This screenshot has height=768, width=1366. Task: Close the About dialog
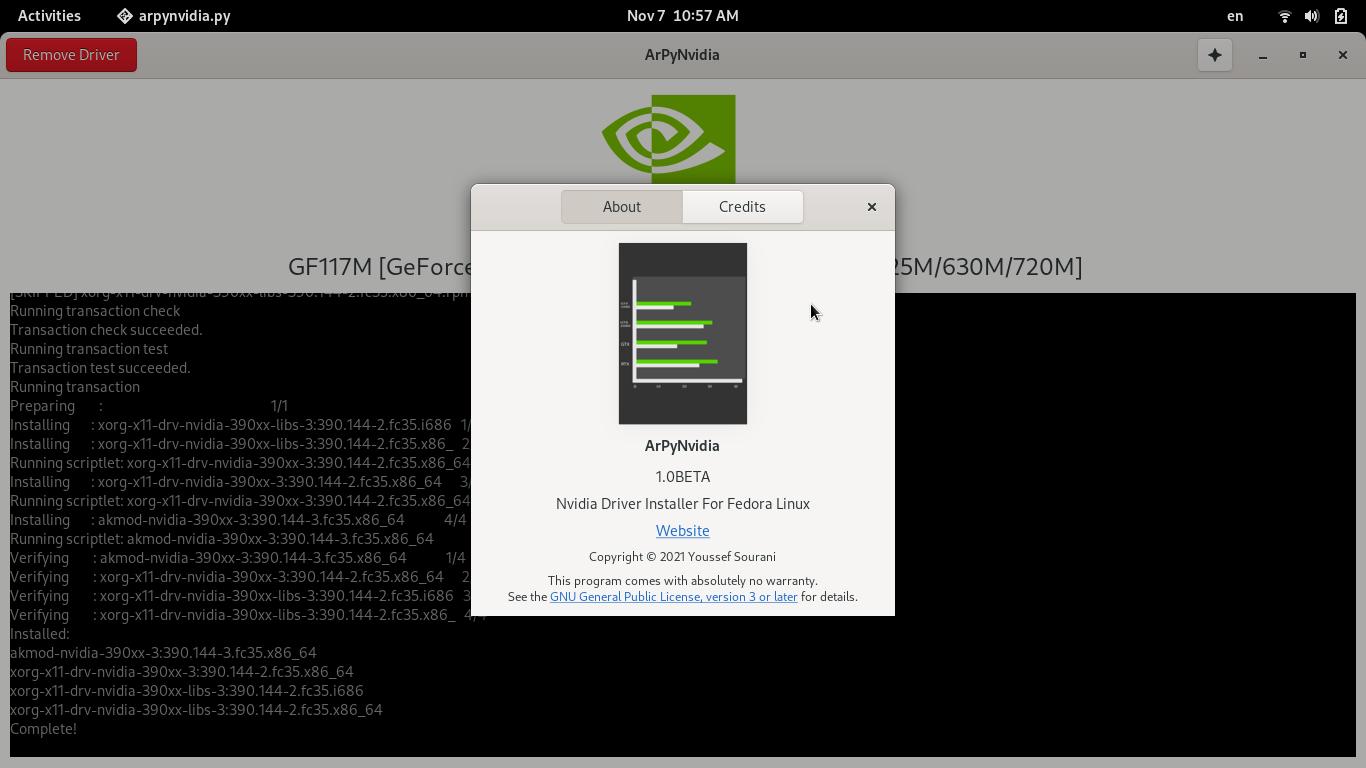tap(871, 207)
